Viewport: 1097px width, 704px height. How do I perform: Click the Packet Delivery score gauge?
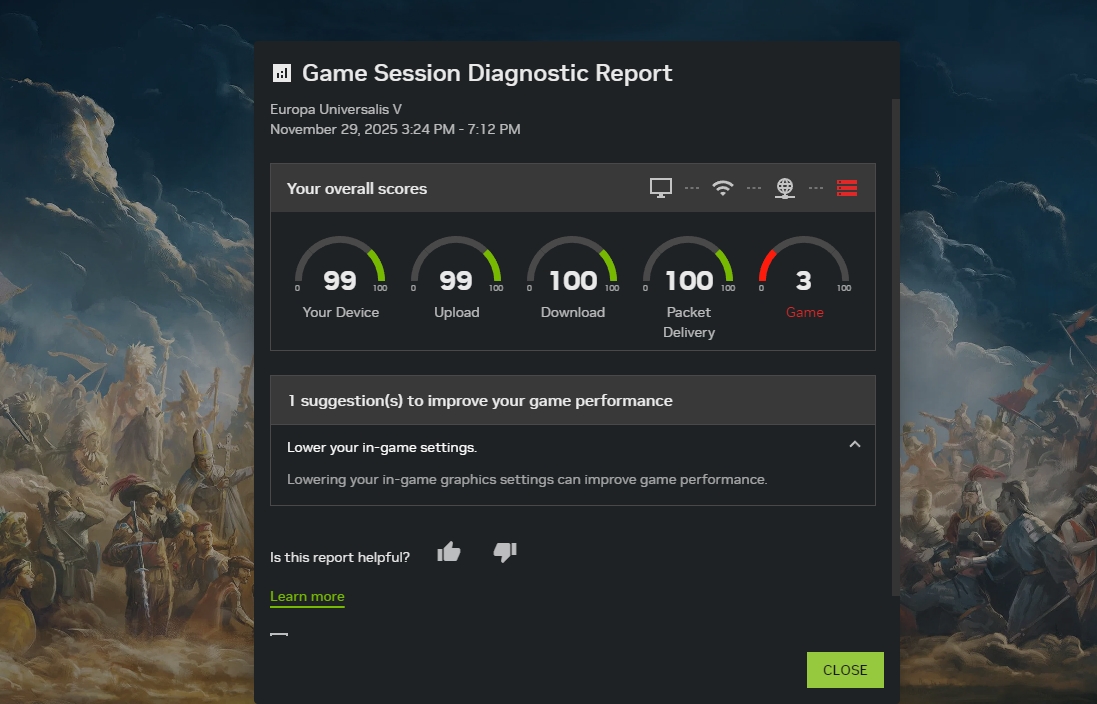(688, 265)
